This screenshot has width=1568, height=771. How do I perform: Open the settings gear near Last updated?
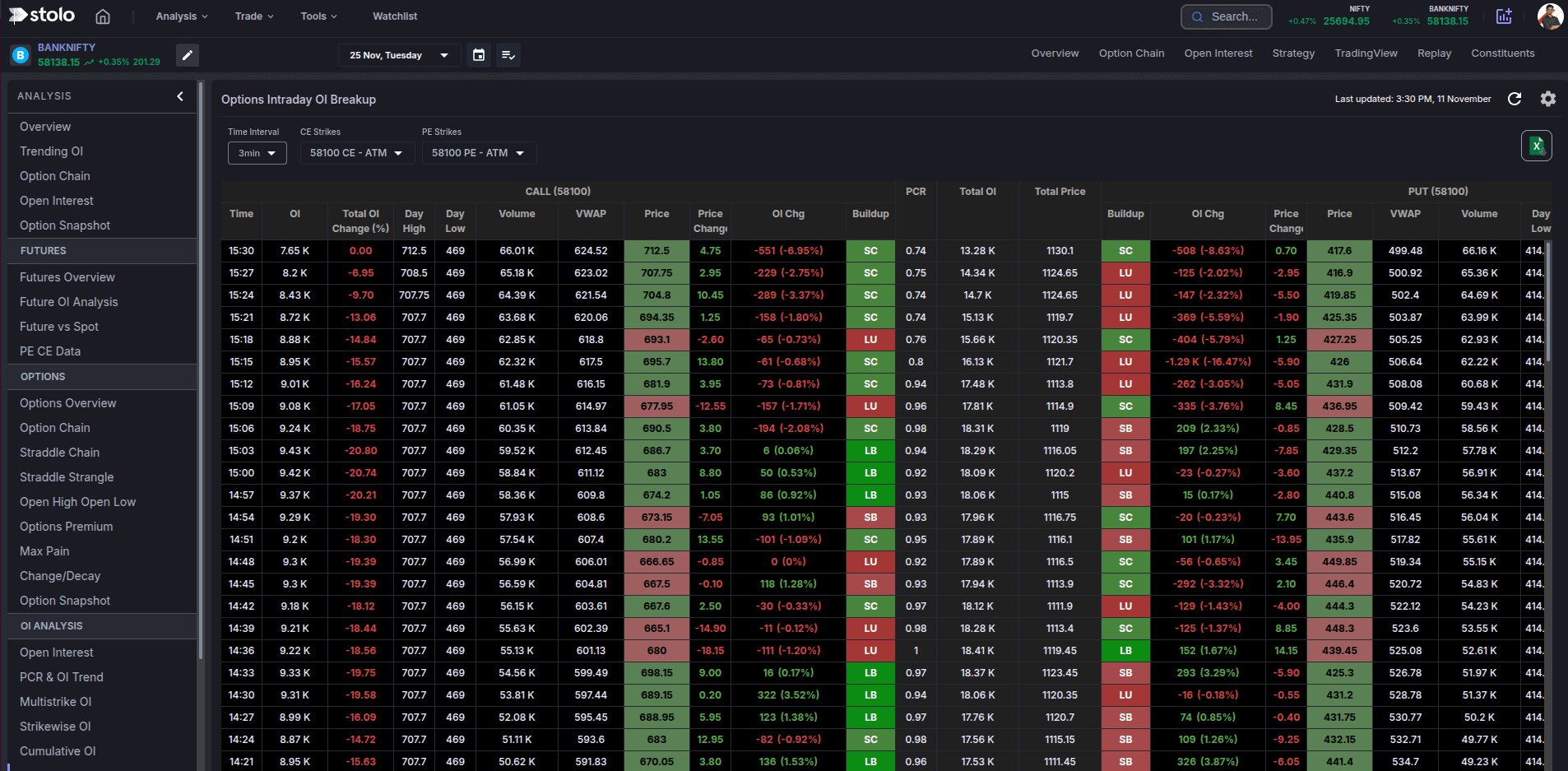1547,99
